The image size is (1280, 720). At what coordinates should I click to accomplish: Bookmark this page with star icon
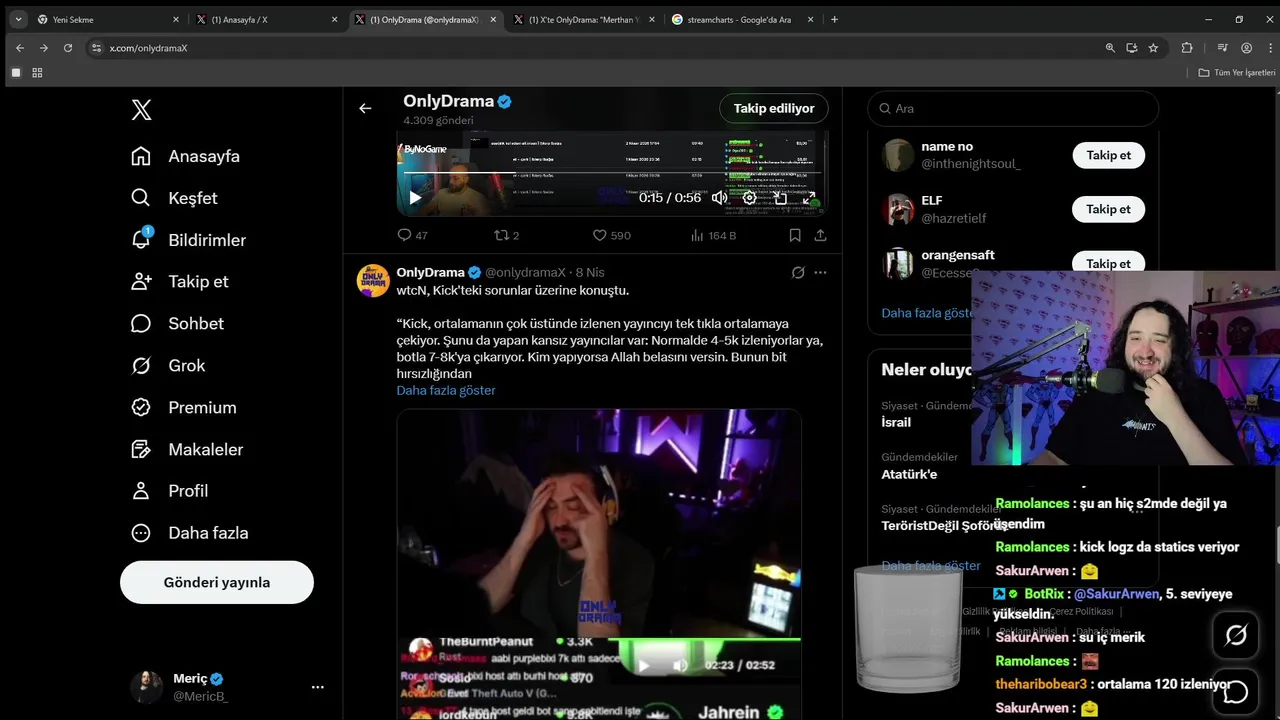click(x=1153, y=47)
